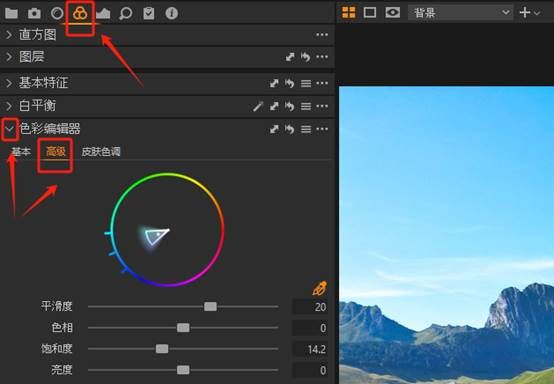Collapse the 色彩编辑器 panel
The width and height of the screenshot is (554, 384).
coord(10,129)
